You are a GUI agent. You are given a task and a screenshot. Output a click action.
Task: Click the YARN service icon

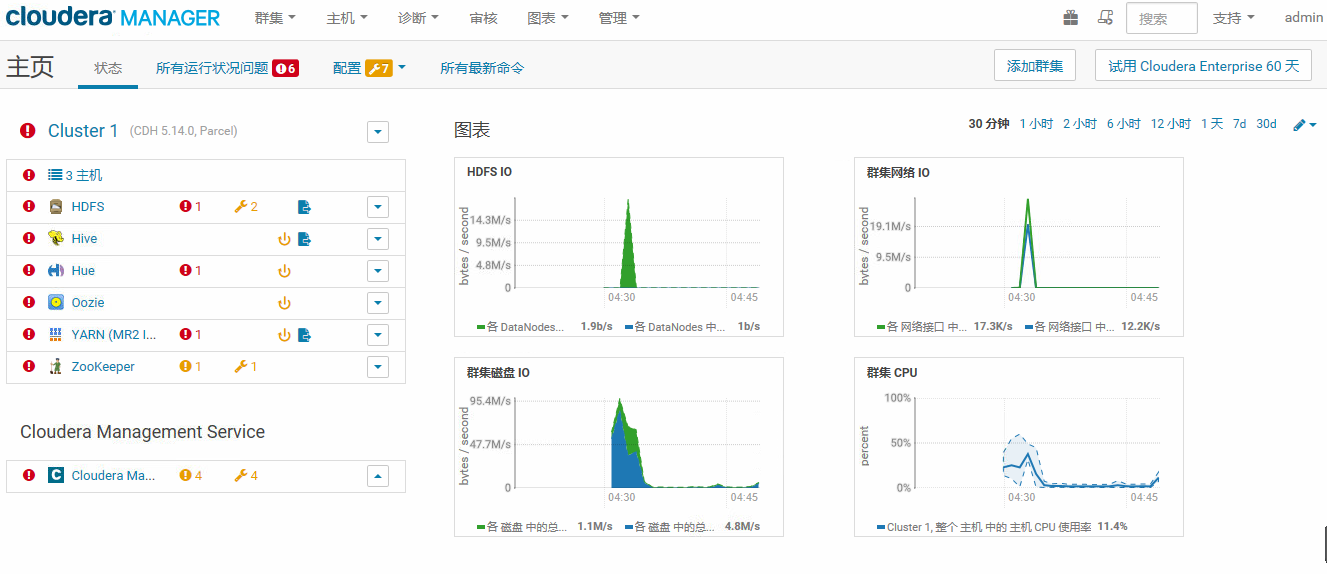[56, 335]
